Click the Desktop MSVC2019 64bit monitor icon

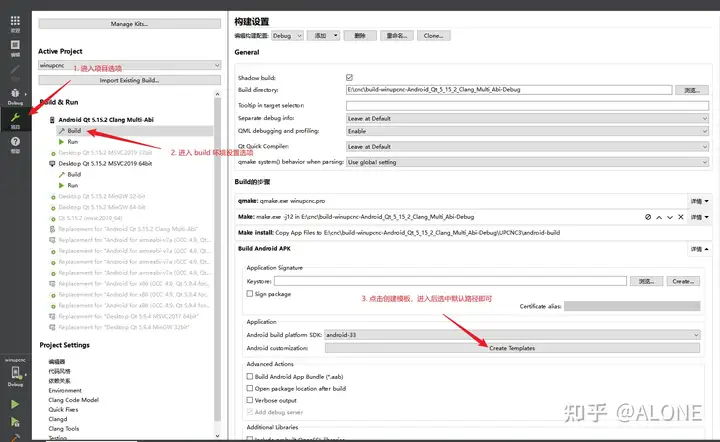(52, 164)
